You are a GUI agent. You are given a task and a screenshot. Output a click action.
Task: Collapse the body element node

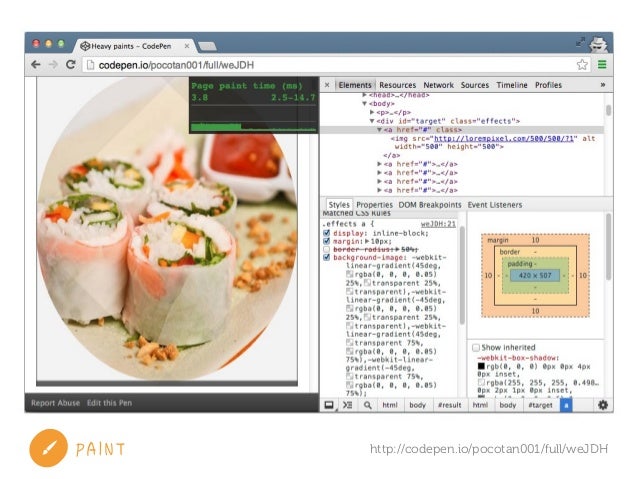[x=365, y=104]
